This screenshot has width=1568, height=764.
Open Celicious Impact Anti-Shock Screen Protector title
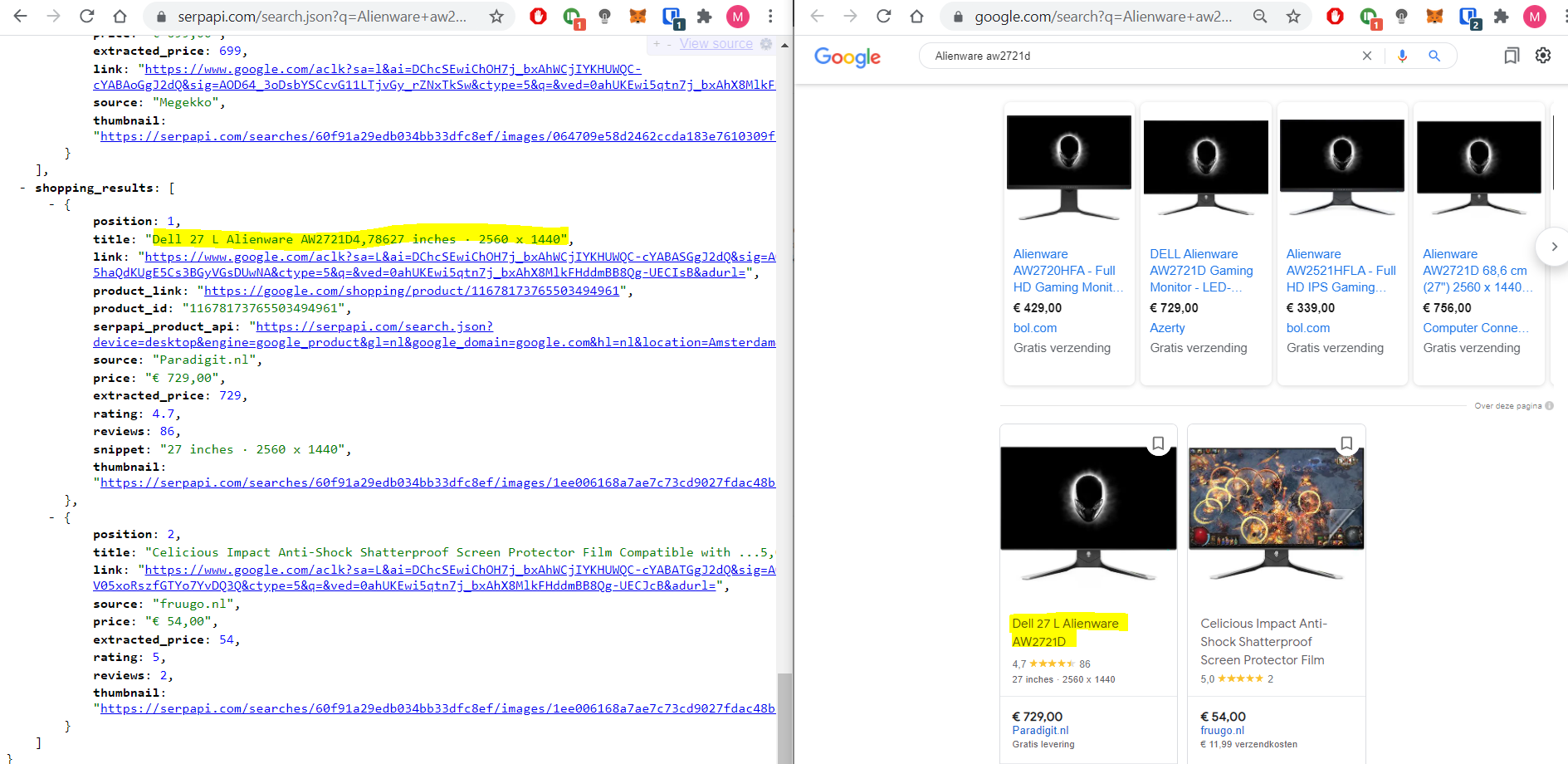coord(1263,642)
